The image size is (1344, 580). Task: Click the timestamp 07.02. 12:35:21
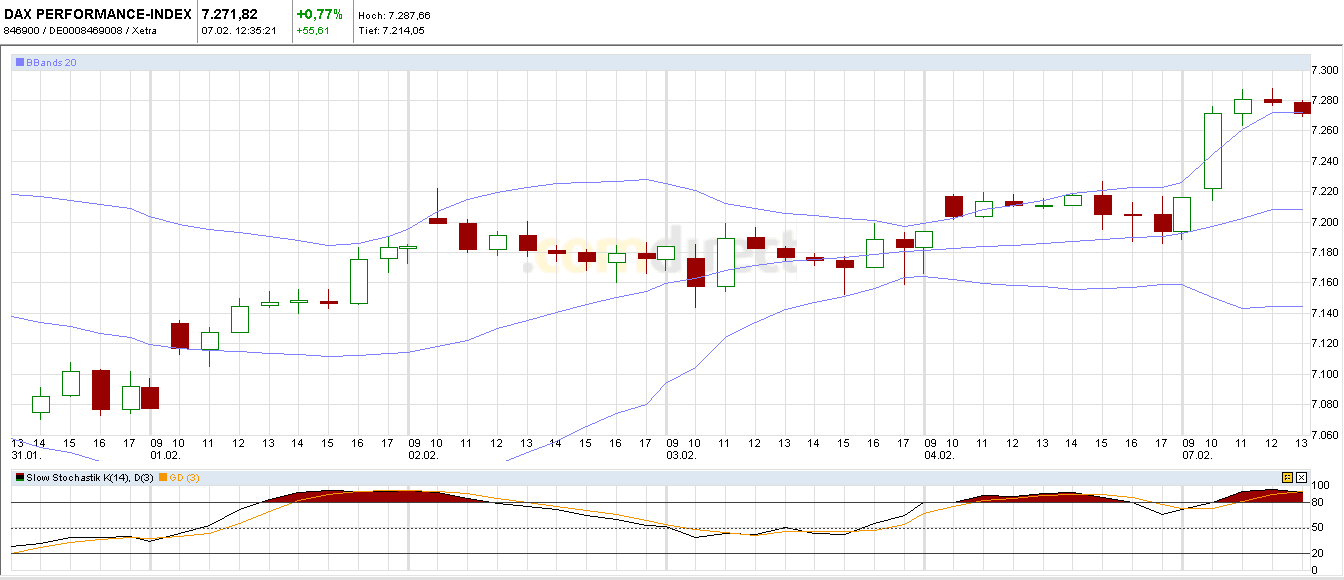[x=239, y=31]
